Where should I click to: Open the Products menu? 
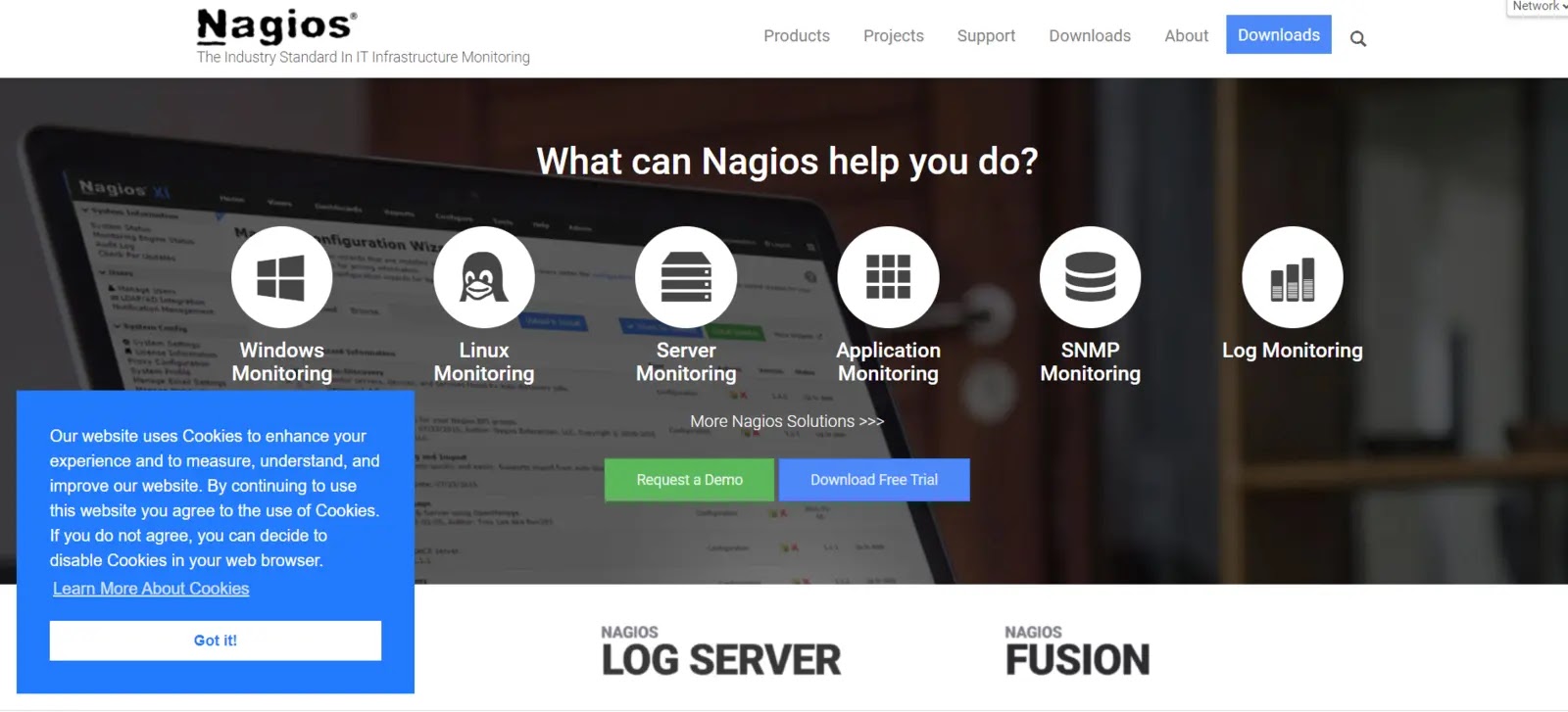click(x=797, y=35)
